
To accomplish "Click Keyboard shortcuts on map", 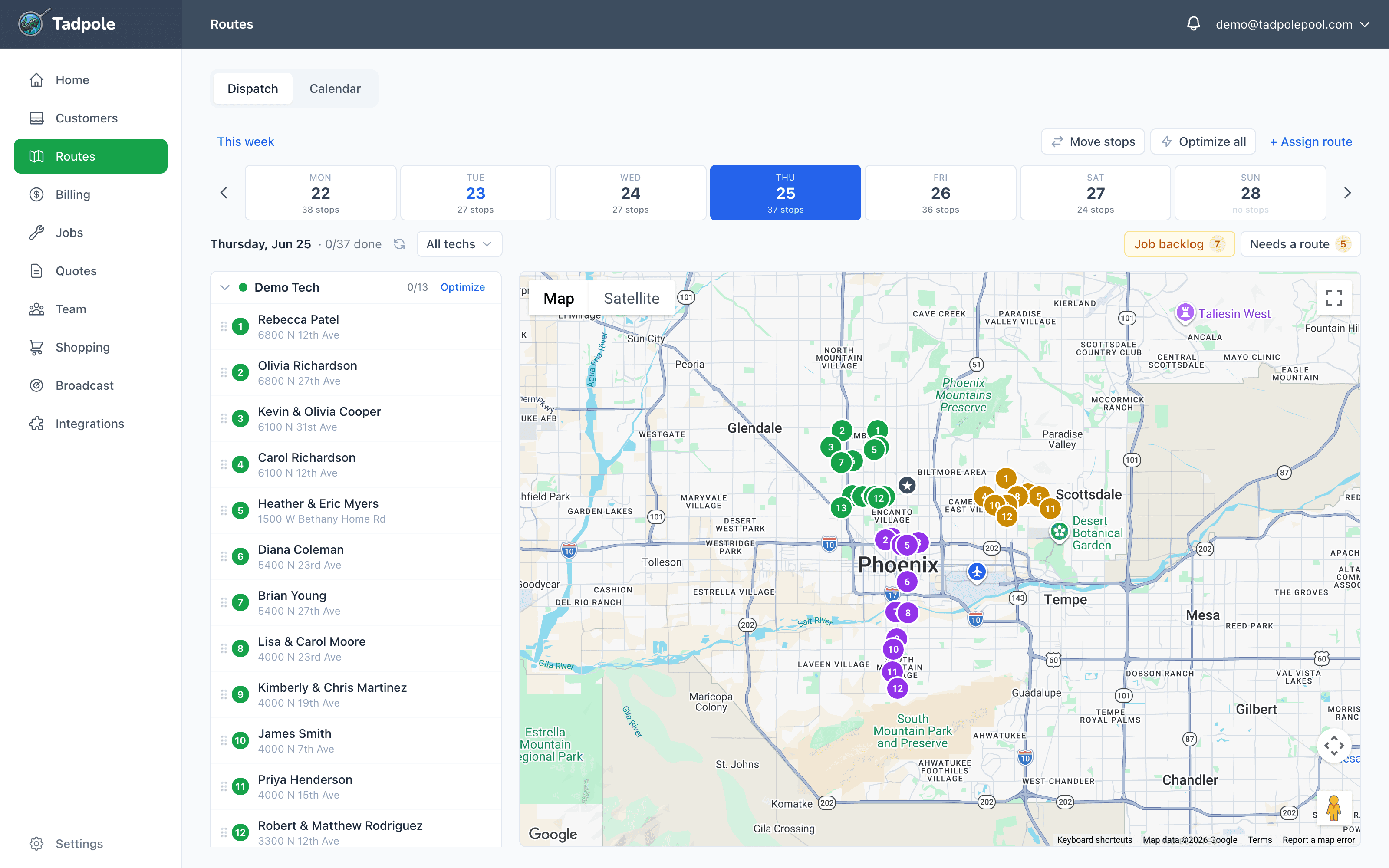I will 1095,840.
